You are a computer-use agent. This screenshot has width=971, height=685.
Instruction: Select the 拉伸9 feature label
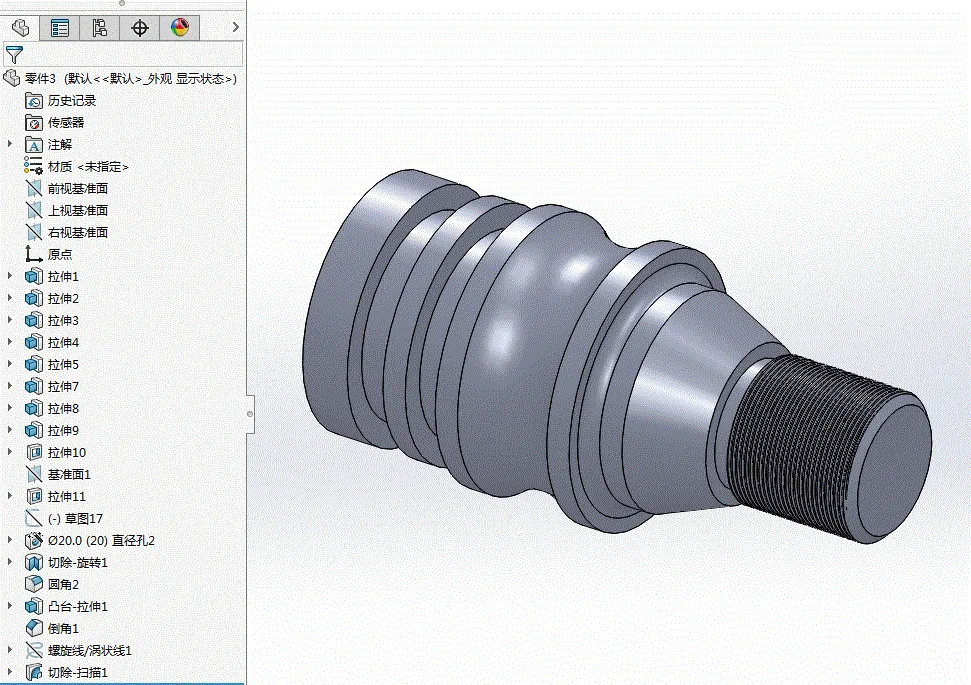(63, 430)
